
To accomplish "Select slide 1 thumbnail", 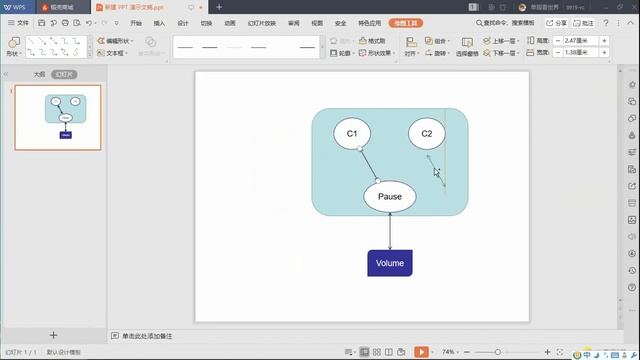I will [x=58, y=118].
